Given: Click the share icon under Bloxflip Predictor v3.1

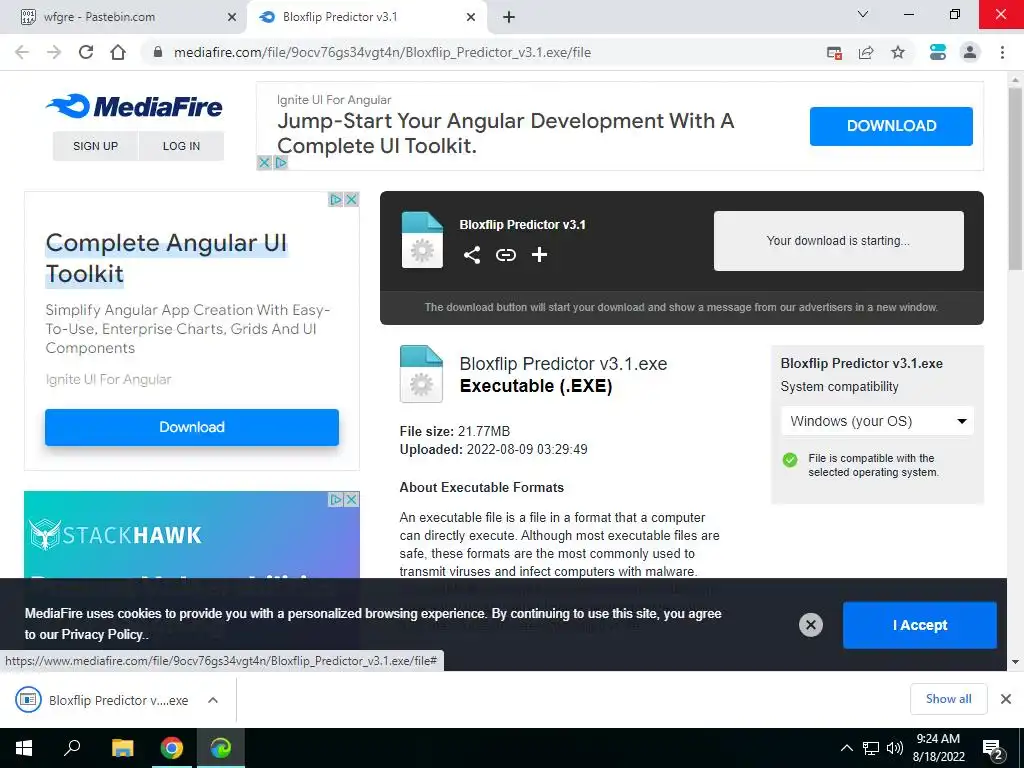Looking at the screenshot, I should pos(472,255).
